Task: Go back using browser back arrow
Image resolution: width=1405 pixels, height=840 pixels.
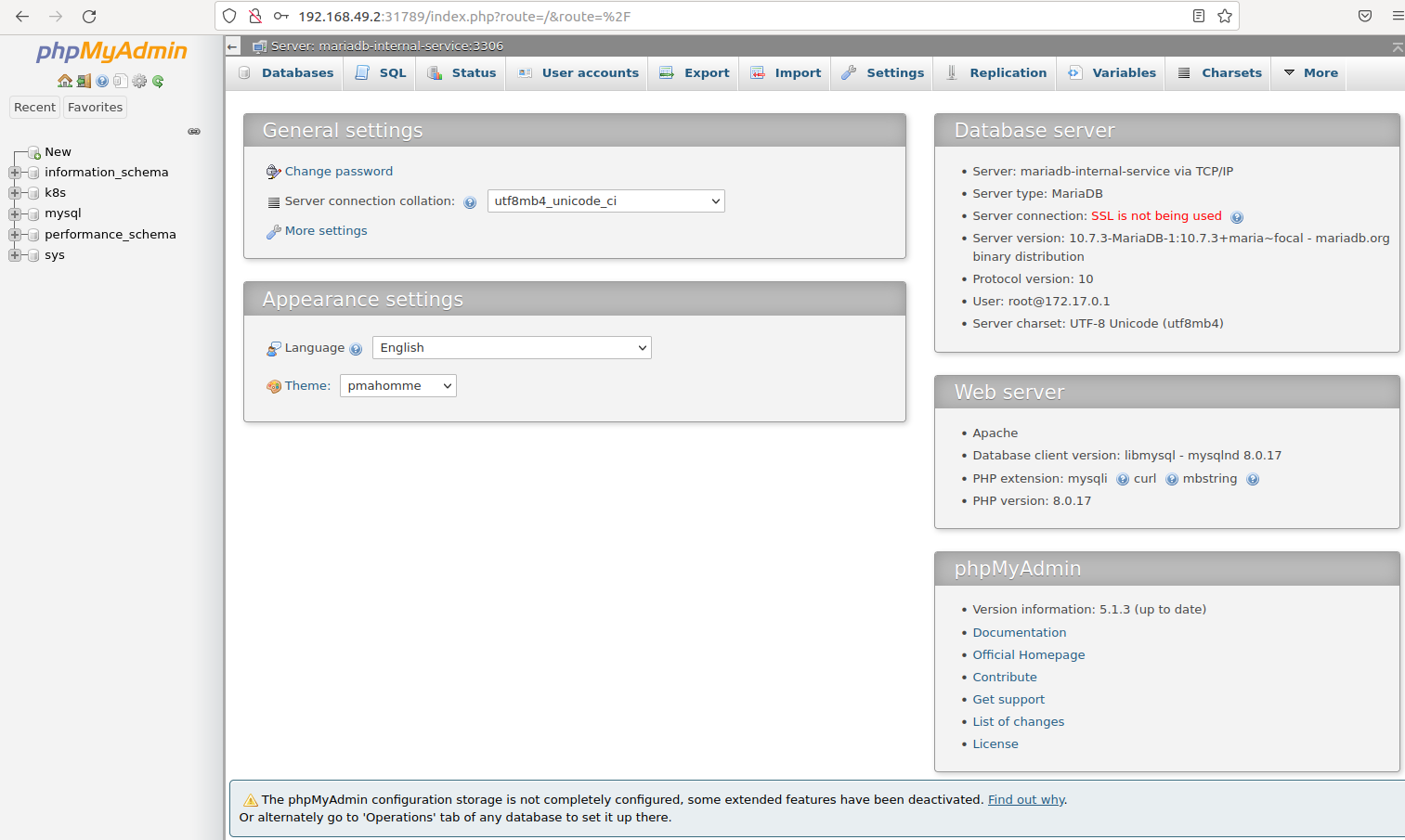Action: [22, 17]
